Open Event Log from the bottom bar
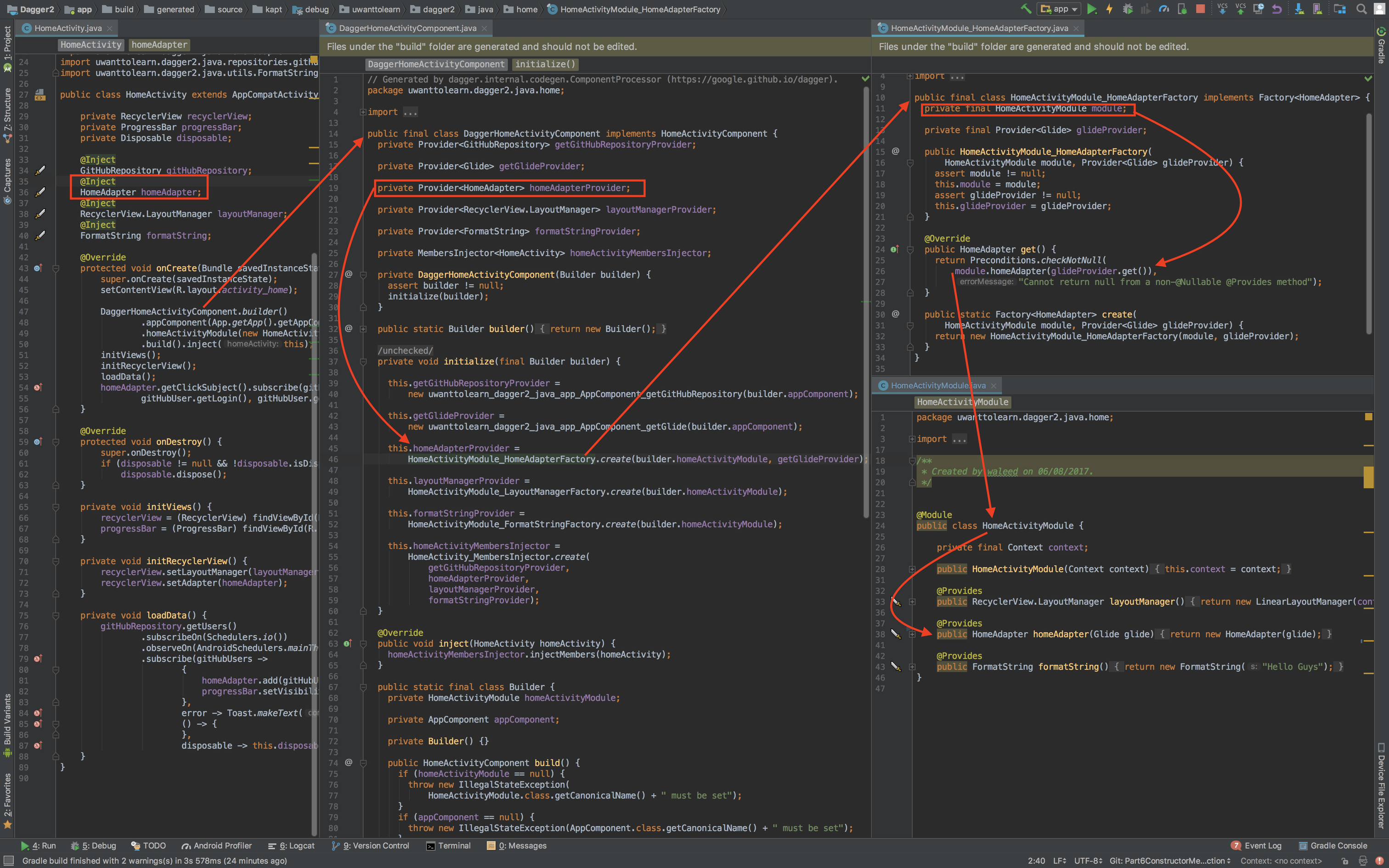 click(x=1256, y=845)
